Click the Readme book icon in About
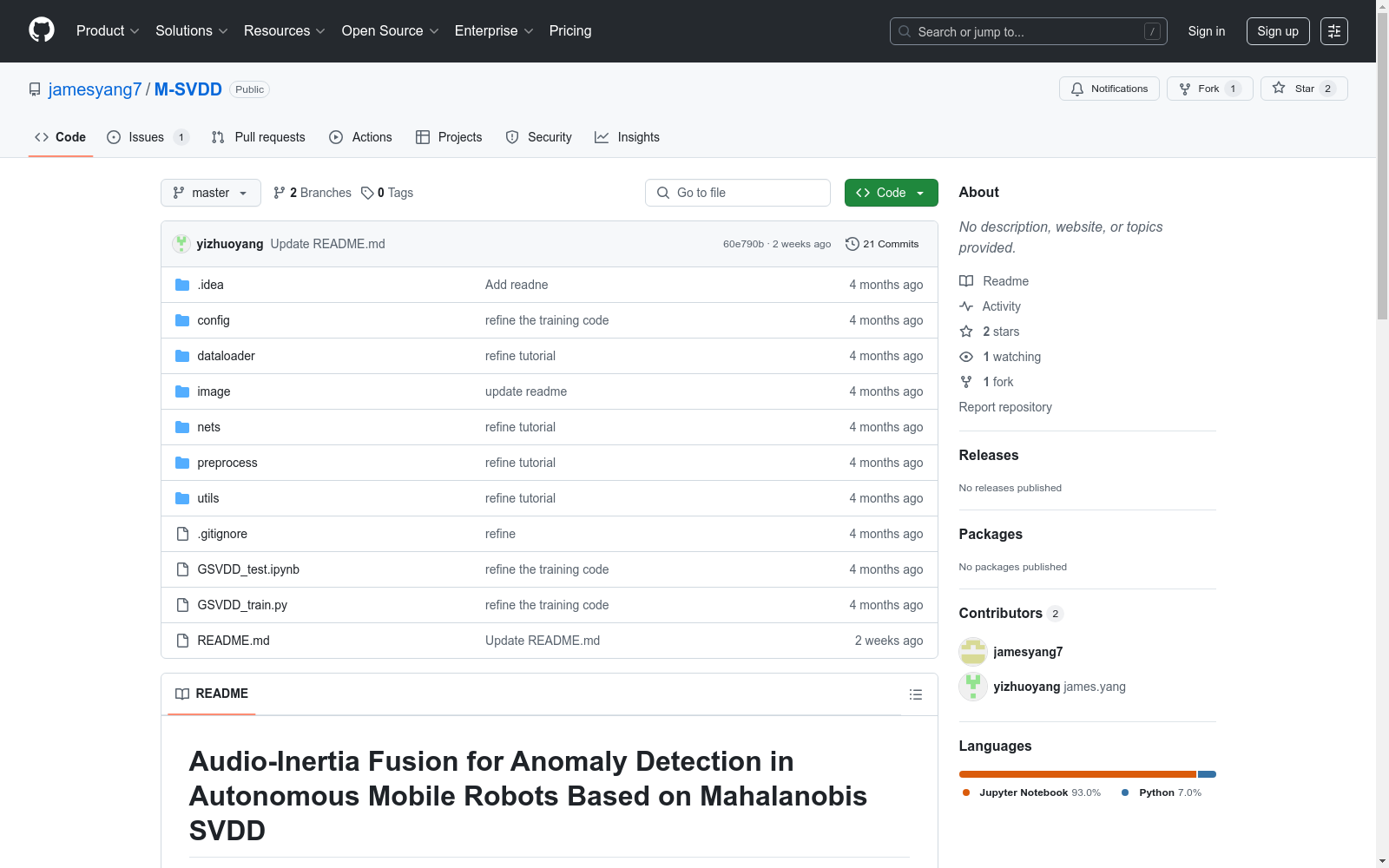Image resolution: width=1389 pixels, height=868 pixels. pyautogui.click(x=966, y=281)
